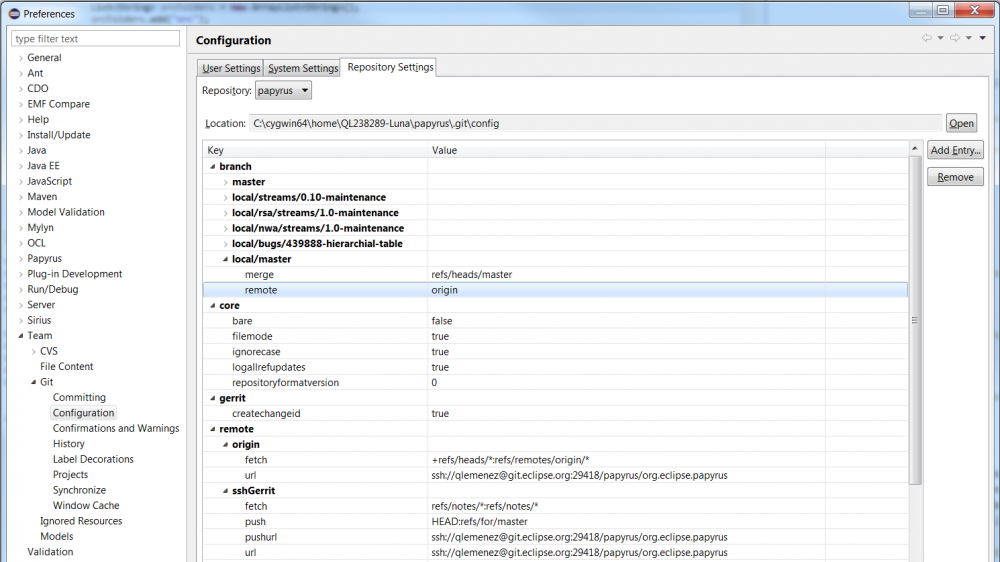Image resolution: width=1000 pixels, height=562 pixels.
Task: Select the filemode row in core
Action: pos(555,336)
